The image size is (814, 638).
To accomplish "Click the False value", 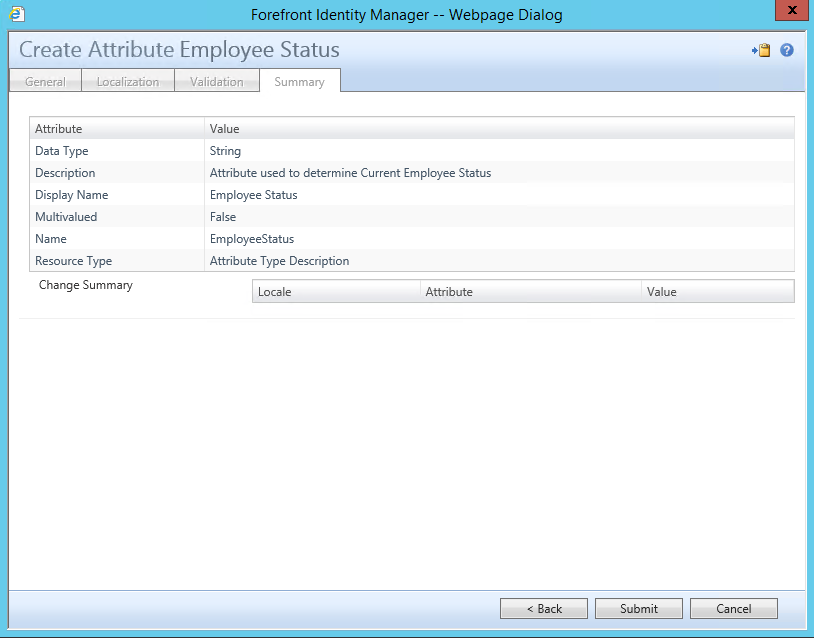I will tap(223, 217).
